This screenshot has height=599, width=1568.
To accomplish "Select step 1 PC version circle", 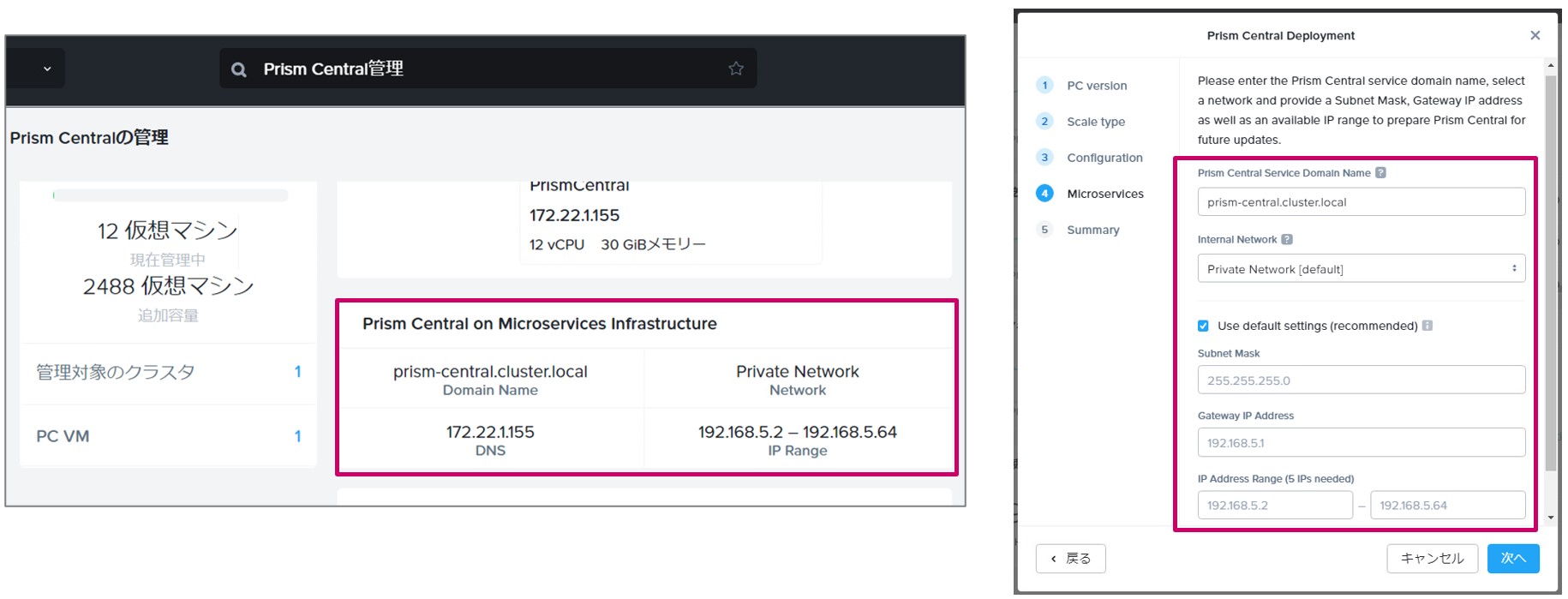I will pos(1044,85).
